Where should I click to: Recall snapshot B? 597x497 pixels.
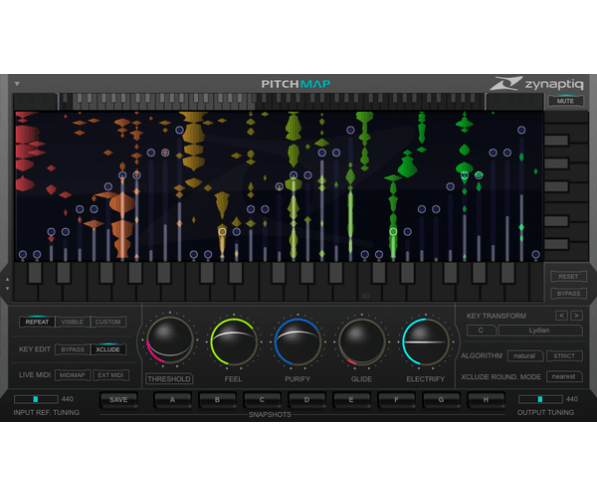217,400
